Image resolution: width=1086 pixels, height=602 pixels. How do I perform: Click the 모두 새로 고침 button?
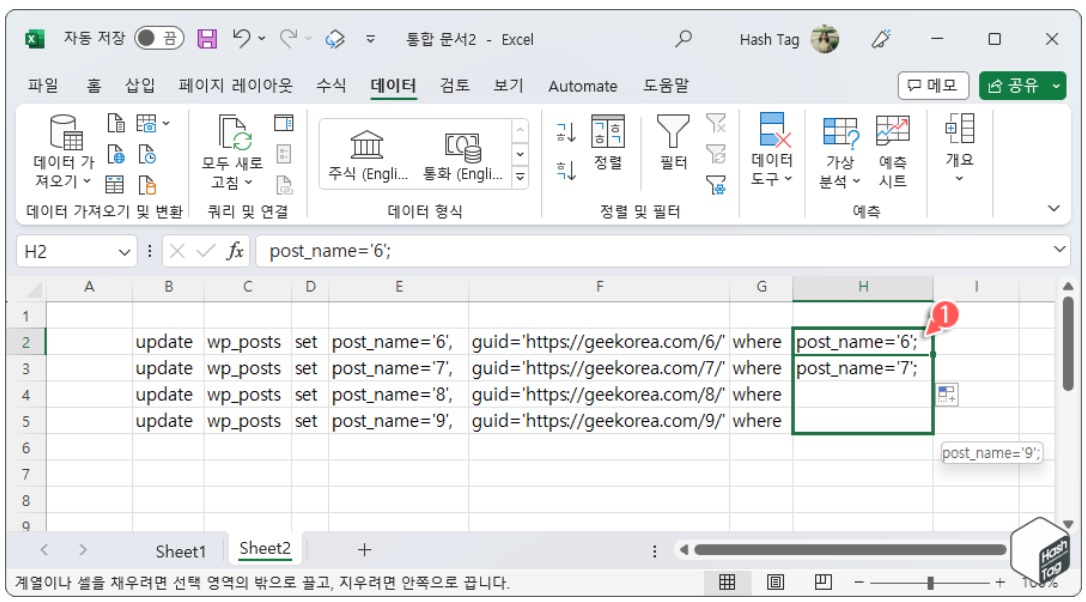tap(233, 152)
